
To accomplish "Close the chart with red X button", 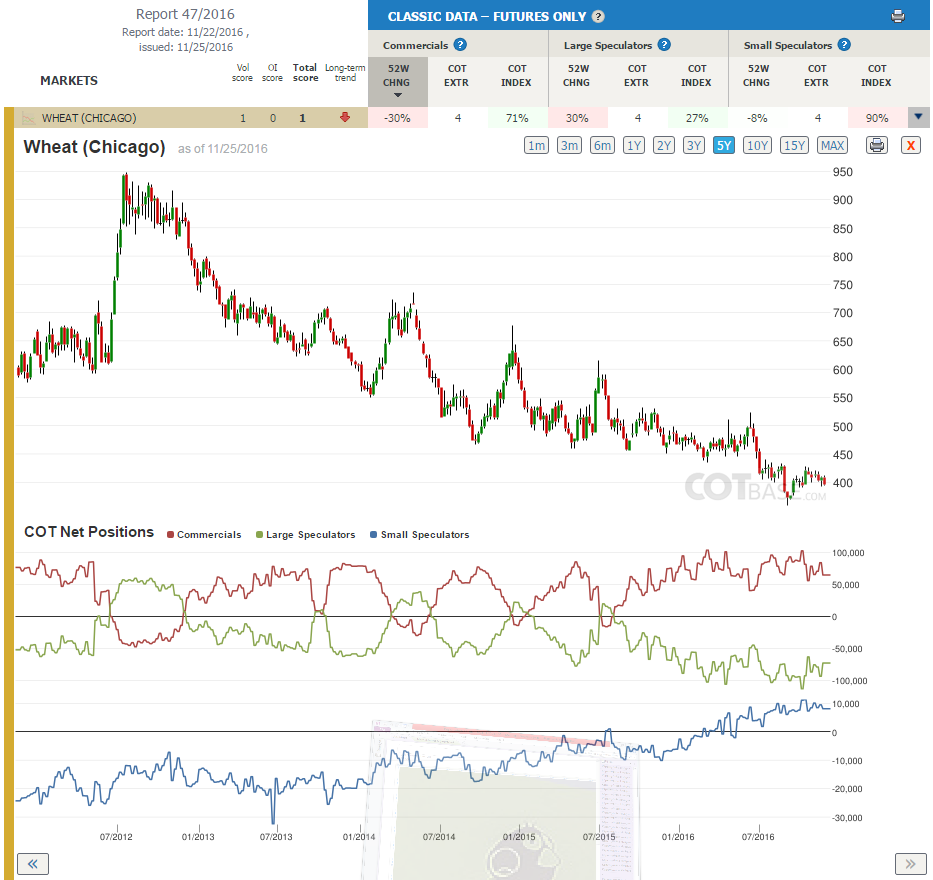I will click(910, 145).
